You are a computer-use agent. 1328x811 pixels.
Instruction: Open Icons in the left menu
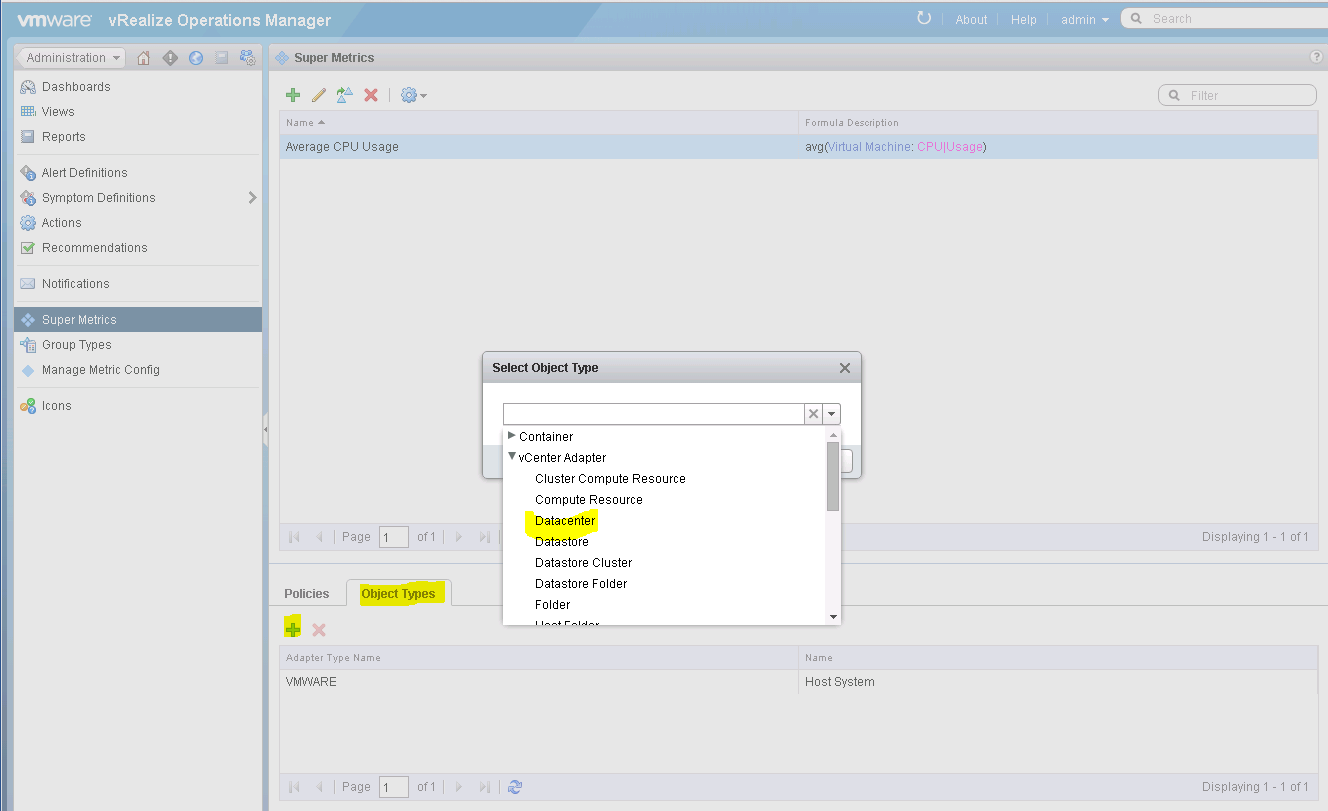click(x=57, y=406)
